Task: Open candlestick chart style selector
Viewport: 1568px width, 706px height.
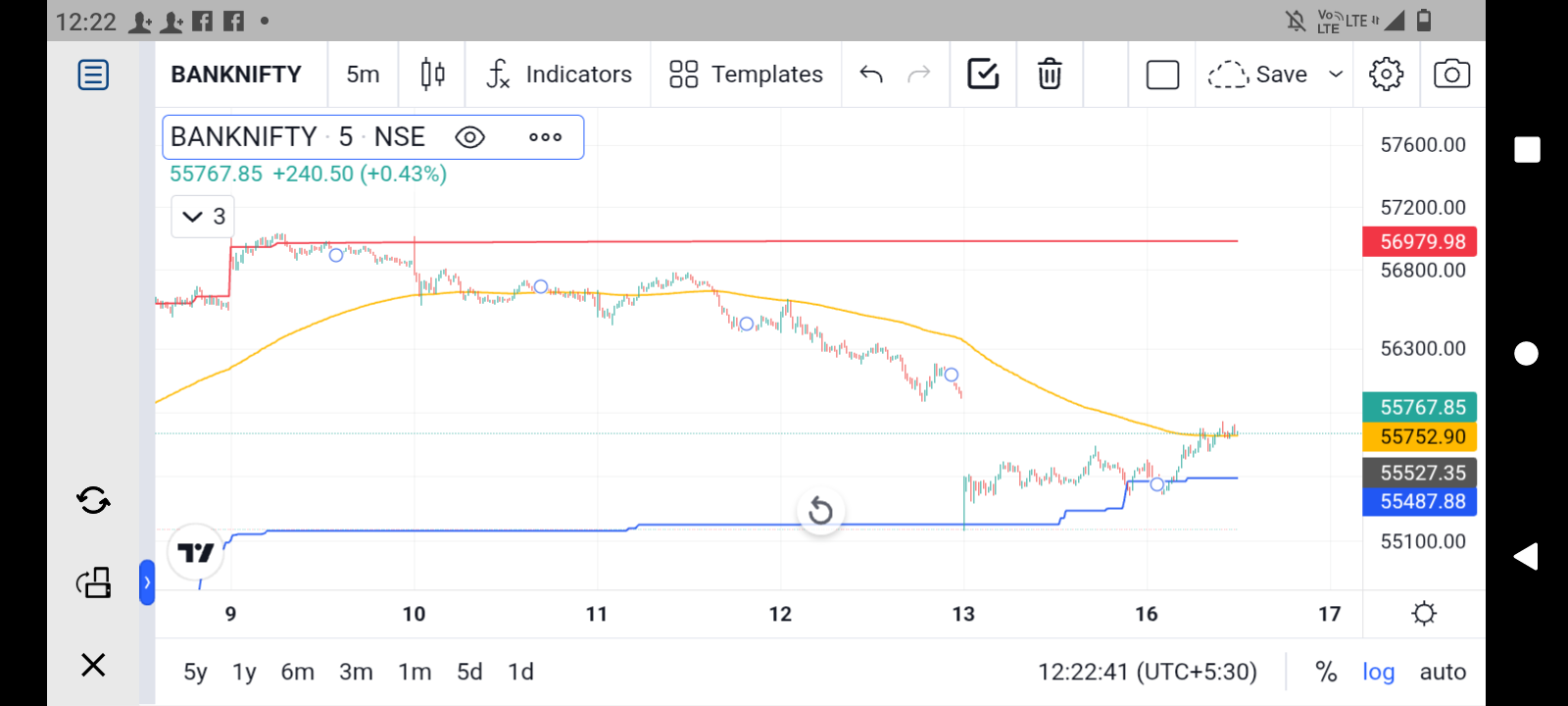Action: click(x=432, y=75)
